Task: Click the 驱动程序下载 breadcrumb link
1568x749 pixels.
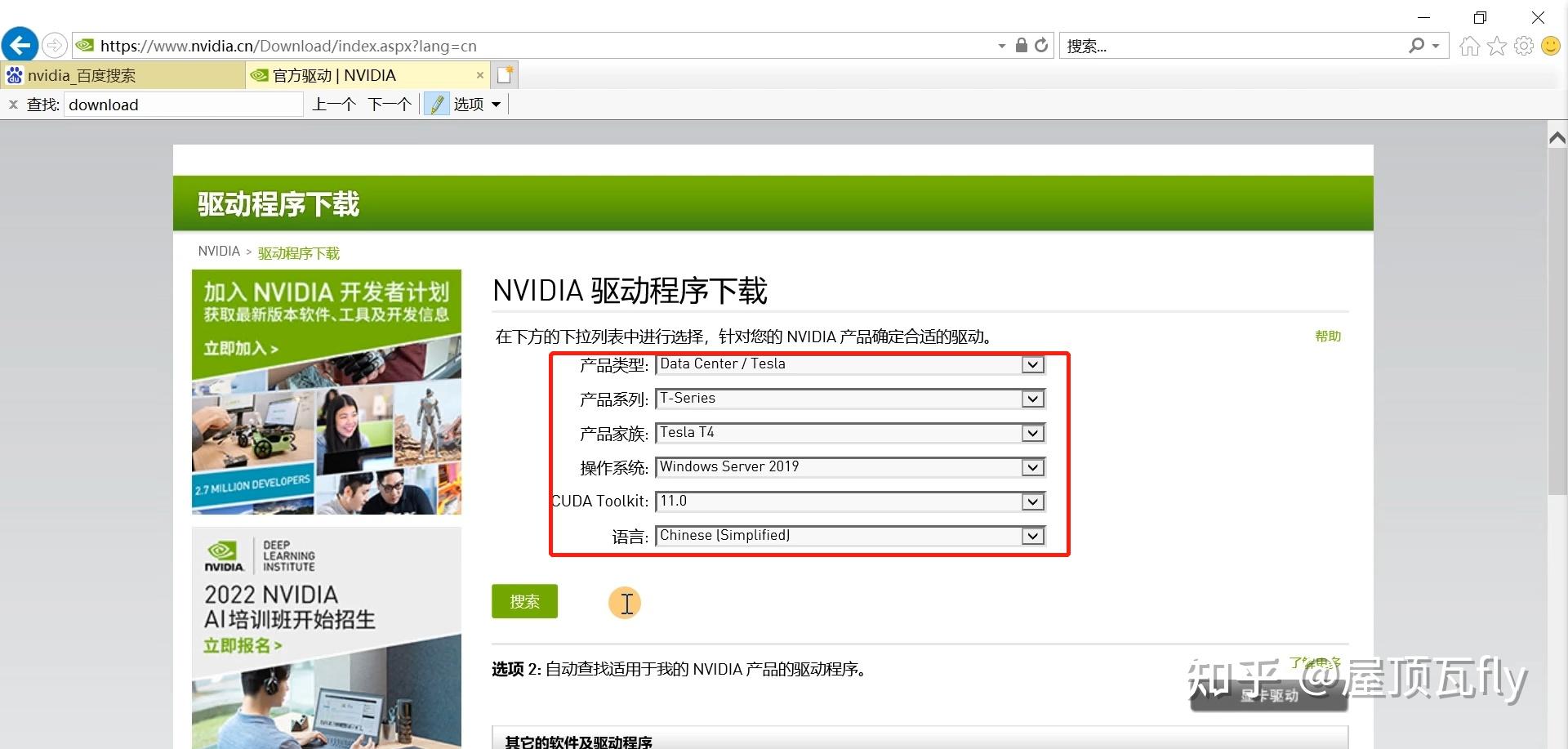Action: (x=299, y=253)
